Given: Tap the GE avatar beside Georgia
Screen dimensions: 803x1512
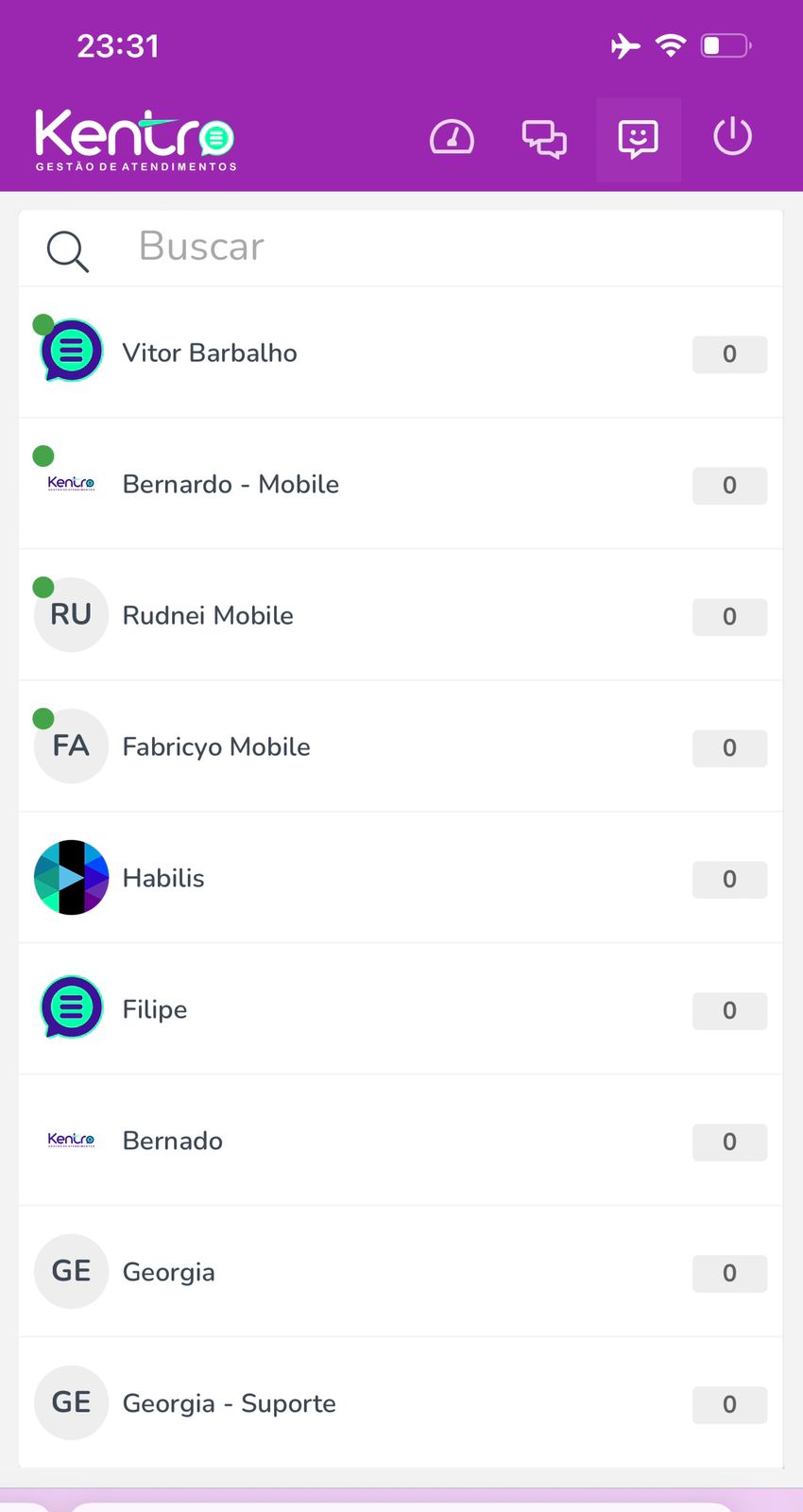Looking at the screenshot, I should coord(72,1271).
